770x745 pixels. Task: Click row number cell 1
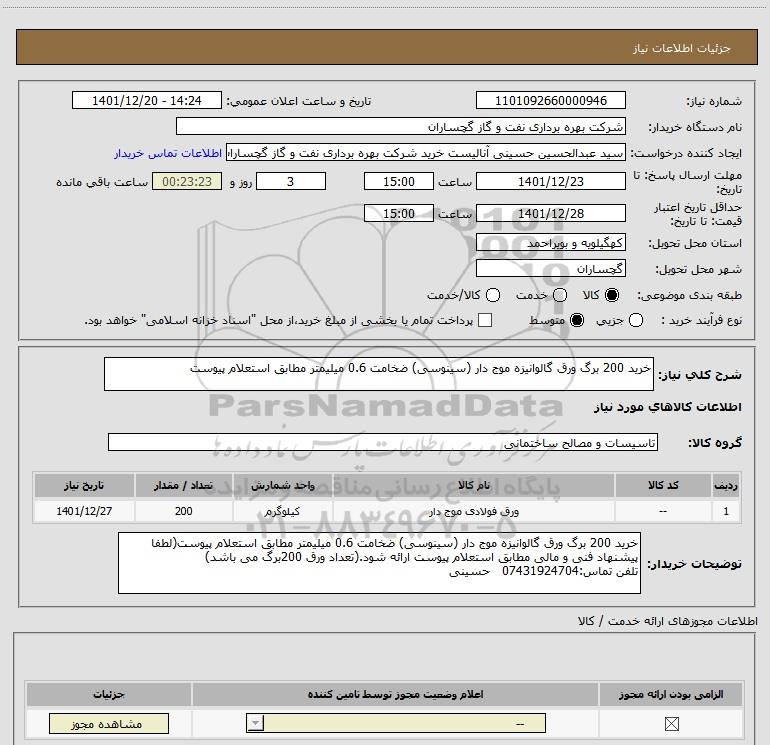click(x=726, y=511)
